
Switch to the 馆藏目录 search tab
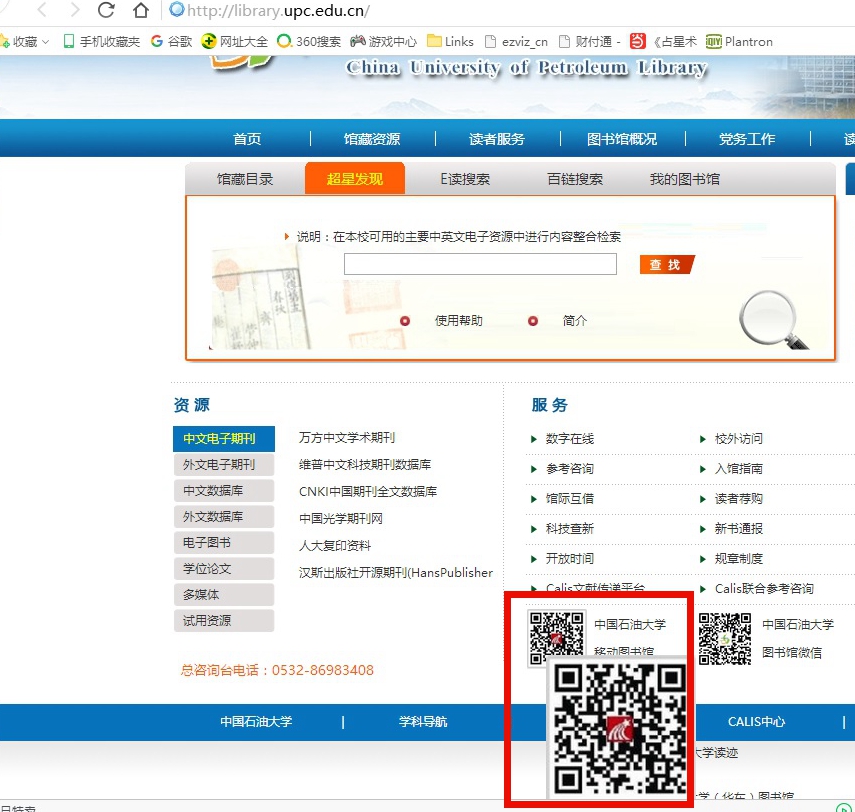(245, 179)
